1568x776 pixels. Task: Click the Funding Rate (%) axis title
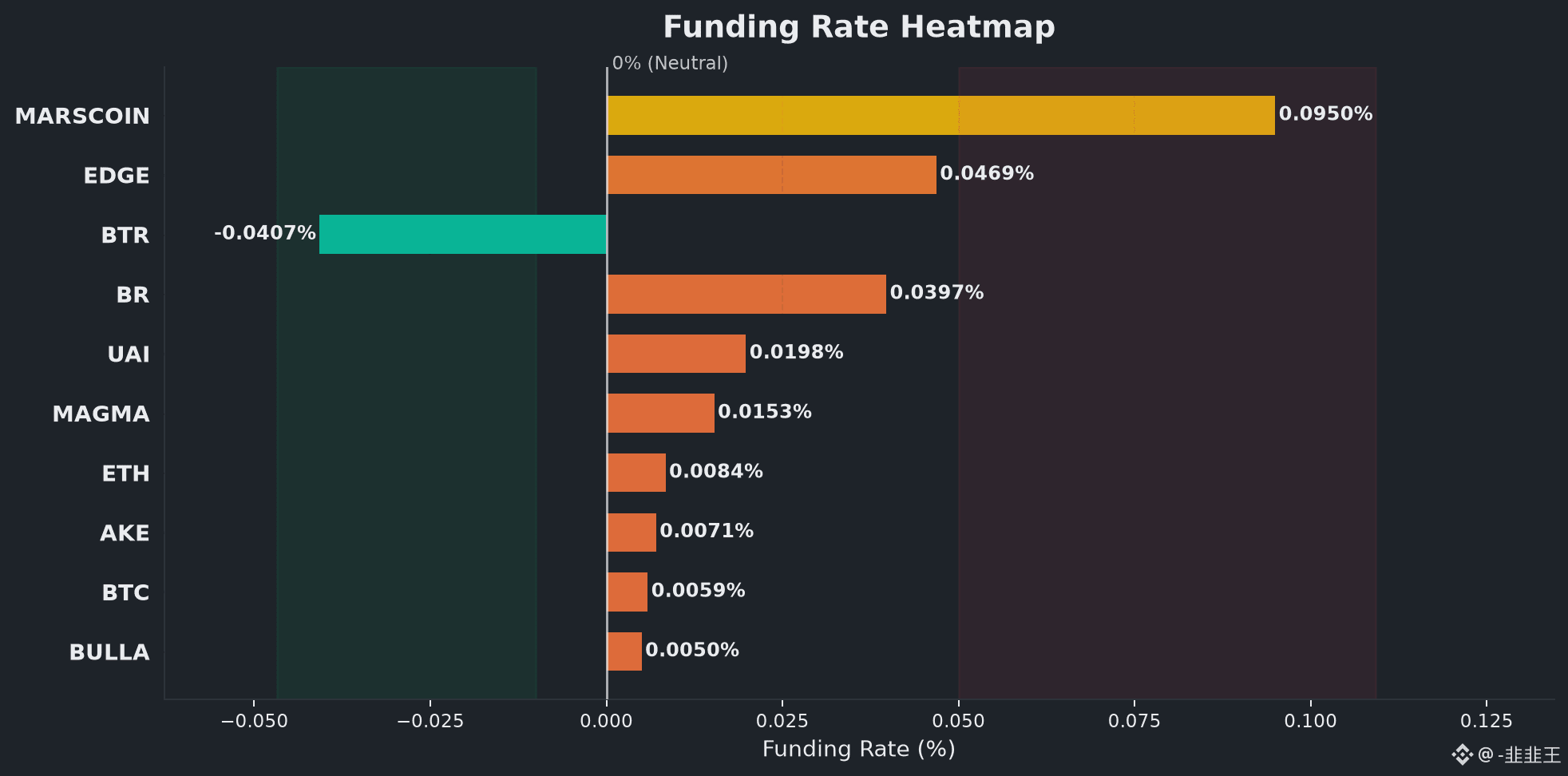pyautogui.click(x=859, y=749)
